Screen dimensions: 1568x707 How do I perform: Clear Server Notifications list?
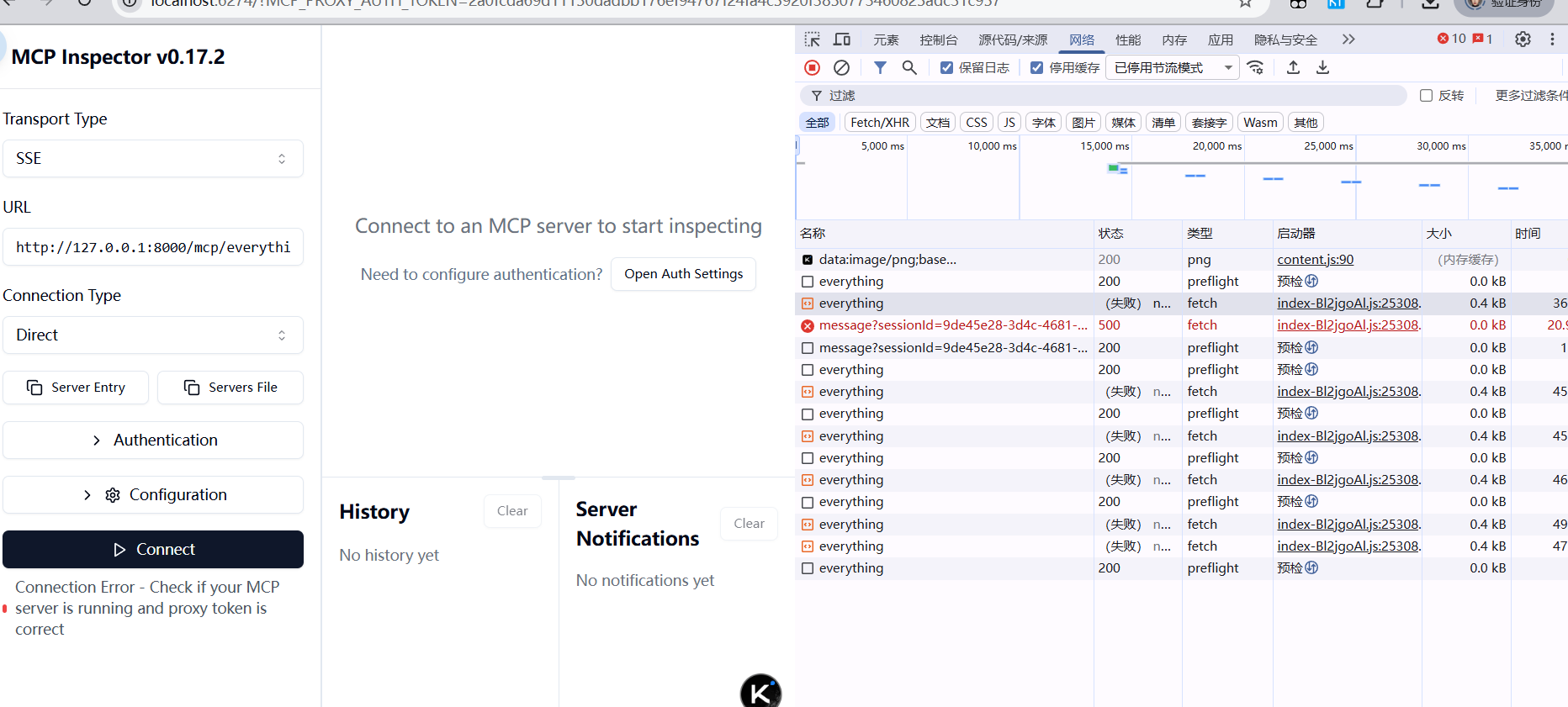pyautogui.click(x=749, y=524)
